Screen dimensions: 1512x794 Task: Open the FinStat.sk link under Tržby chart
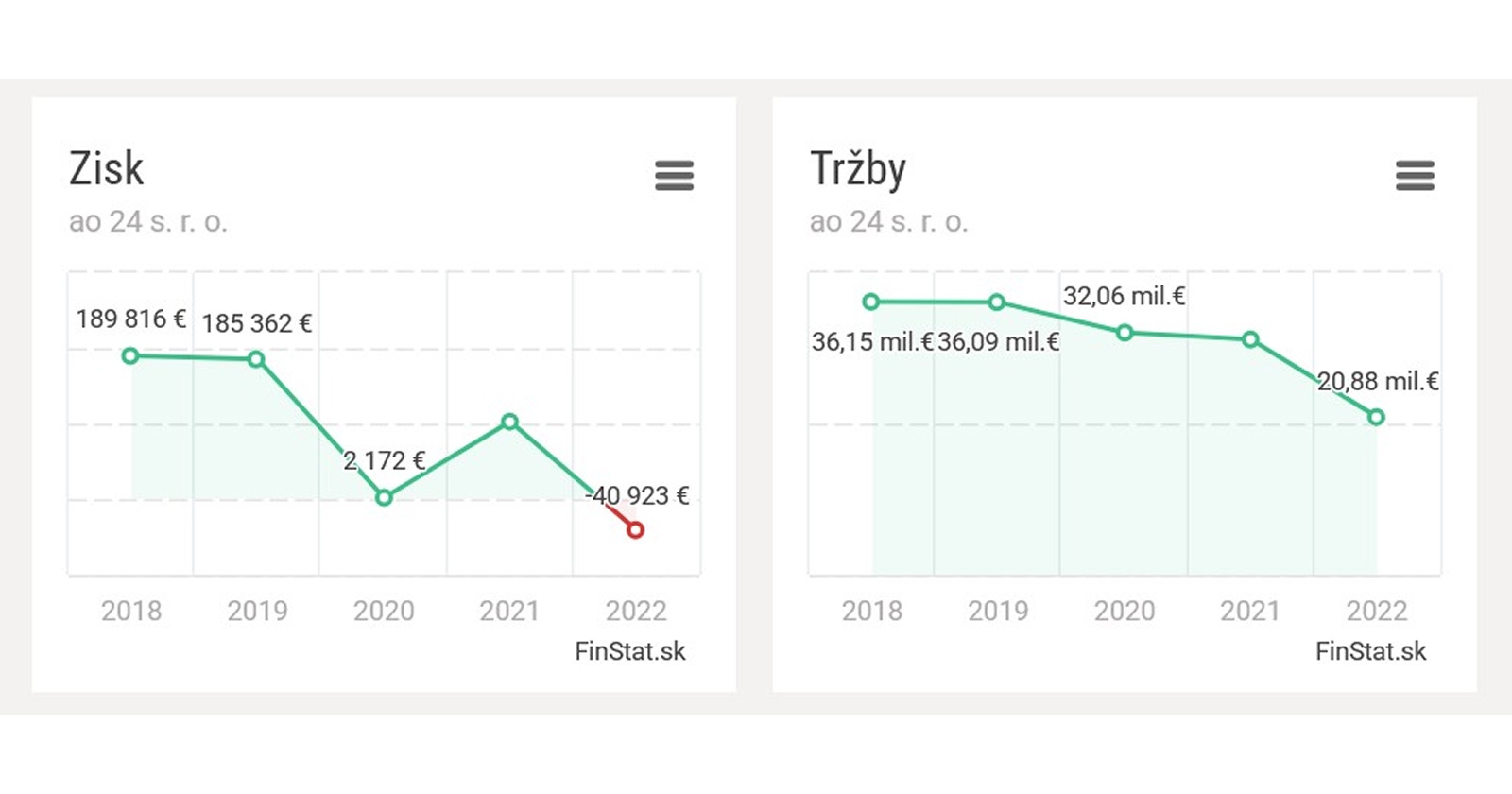click(x=1371, y=651)
